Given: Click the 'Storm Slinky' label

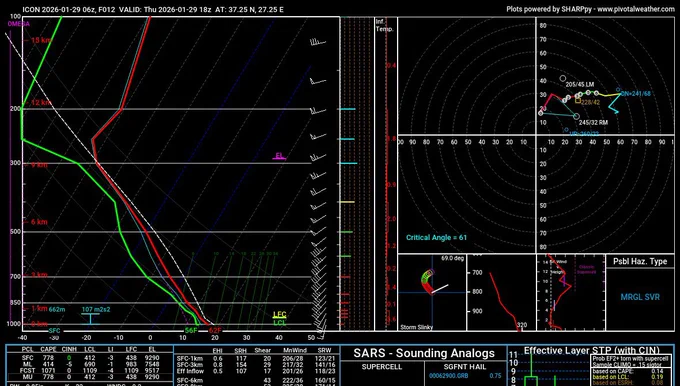Looking at the screenshot, I should coord(416,327).
